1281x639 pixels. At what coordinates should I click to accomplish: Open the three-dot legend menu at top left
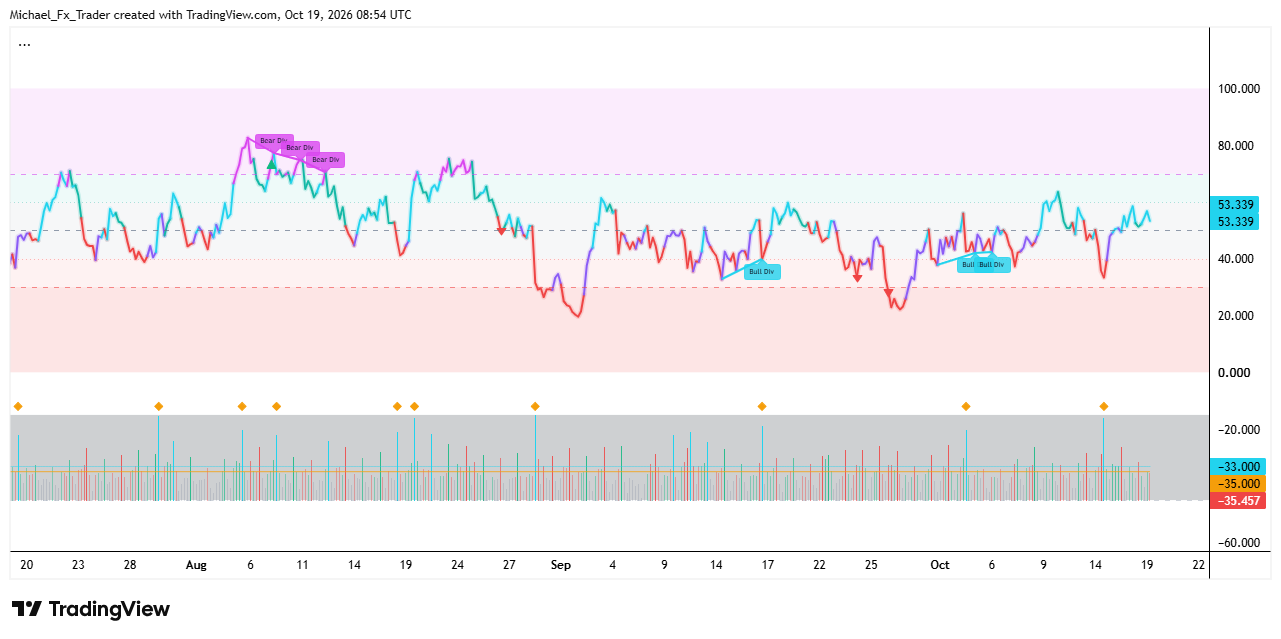click(24, 44)
